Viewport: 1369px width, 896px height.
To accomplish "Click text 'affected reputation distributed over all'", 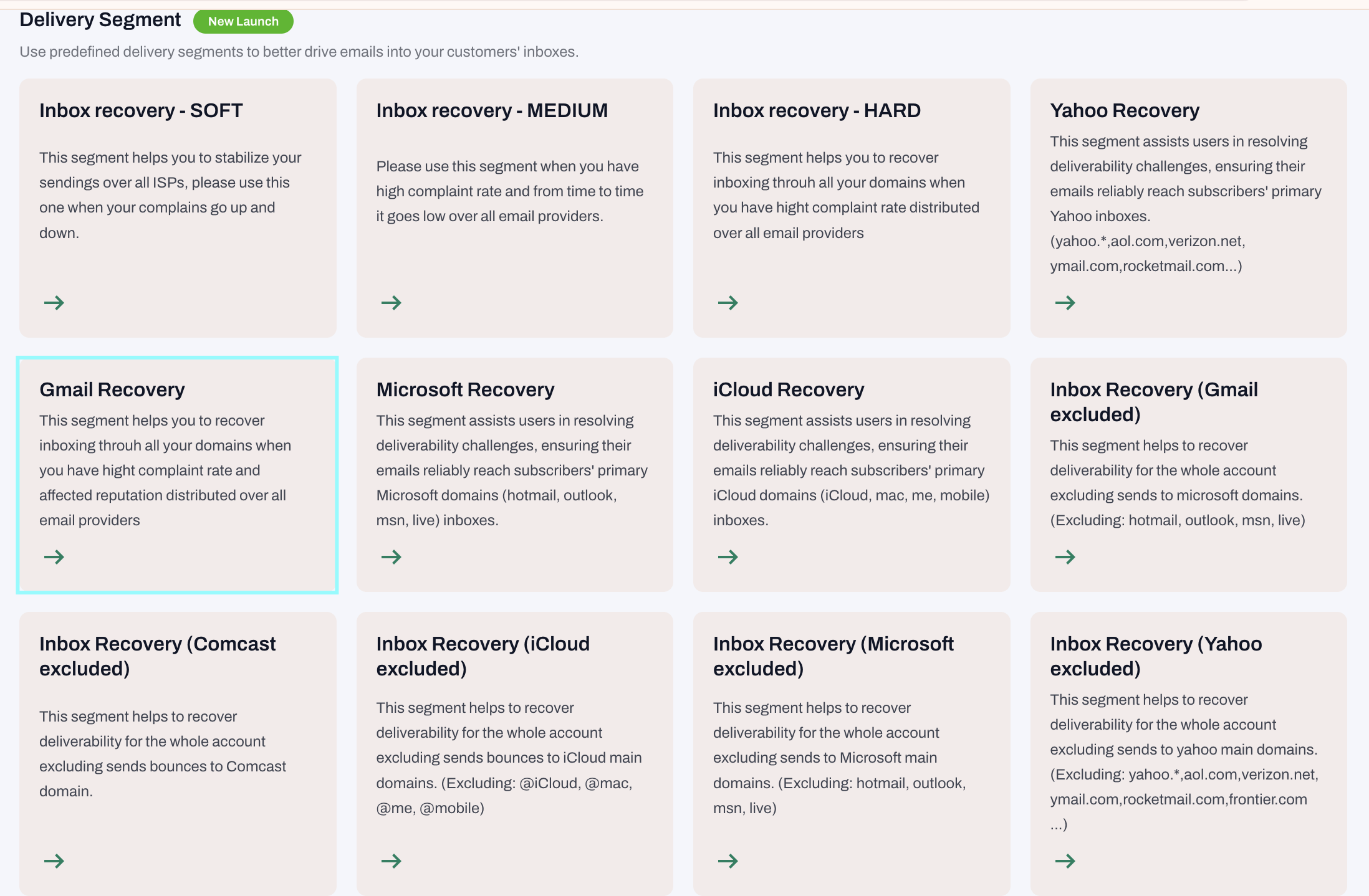I will tap(163, 495).
